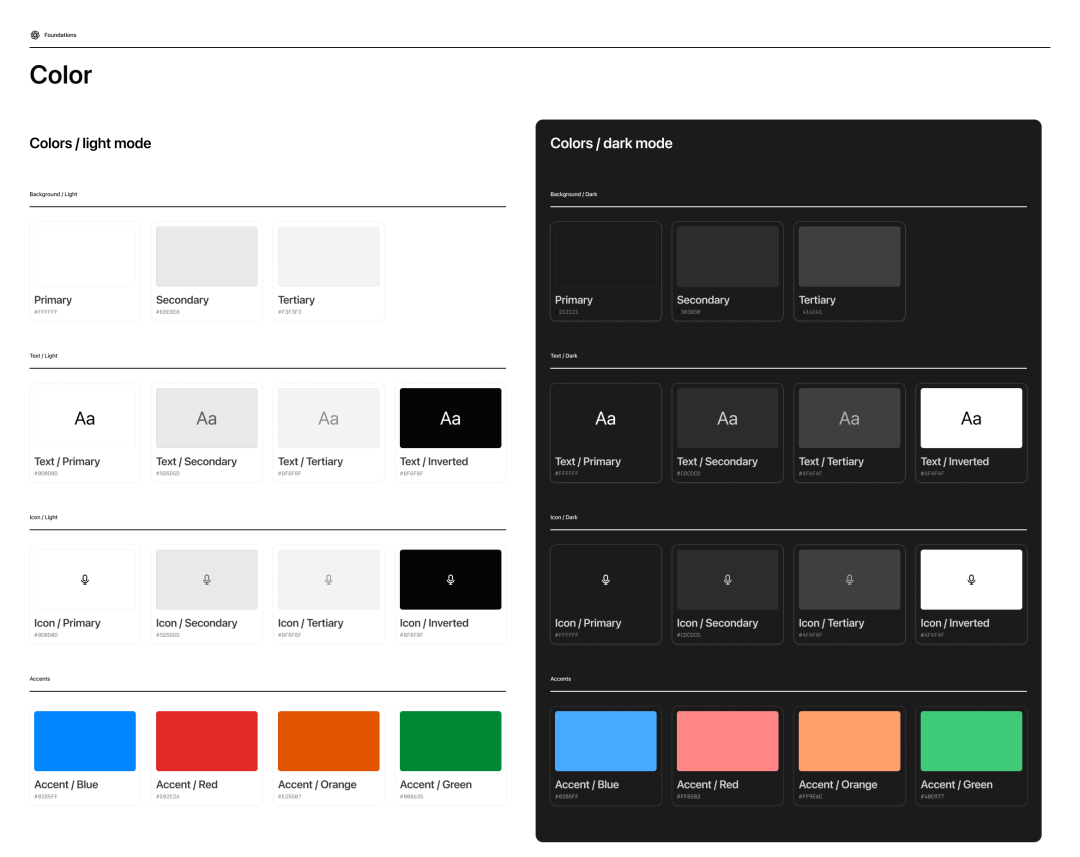Select the dark mode Accent / Green swatch

pyautogui.click(x=971, y=741)
